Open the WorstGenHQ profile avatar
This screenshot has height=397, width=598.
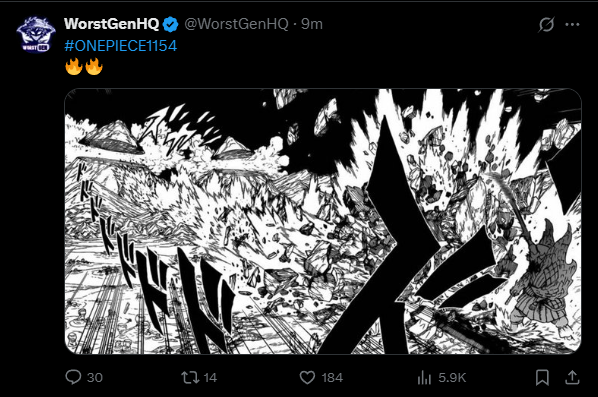35,34
